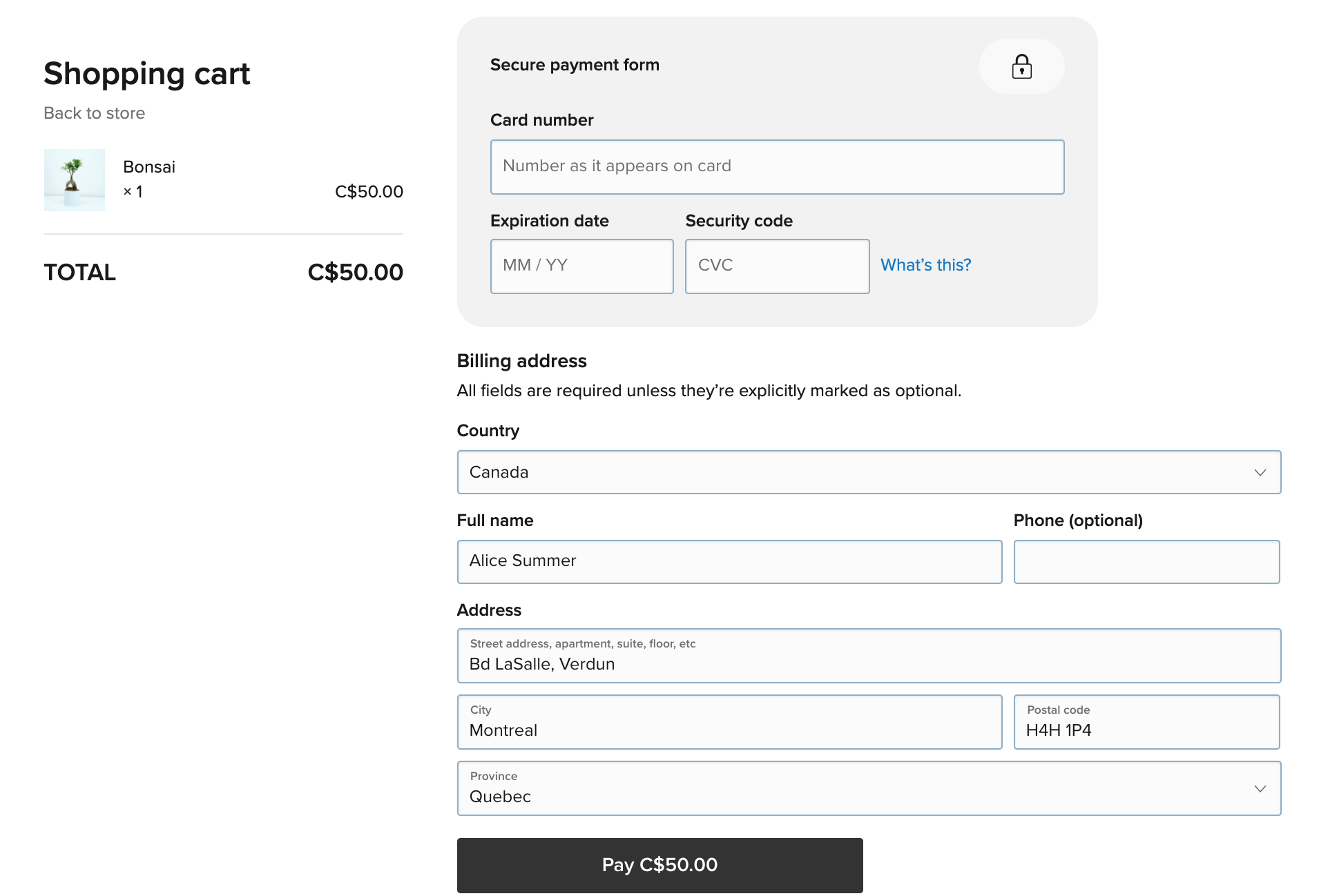Select the Full name field showing Alice Summer
This screenshot has height=896, width=1319.
pyautogui.click(x=729, y=561)
